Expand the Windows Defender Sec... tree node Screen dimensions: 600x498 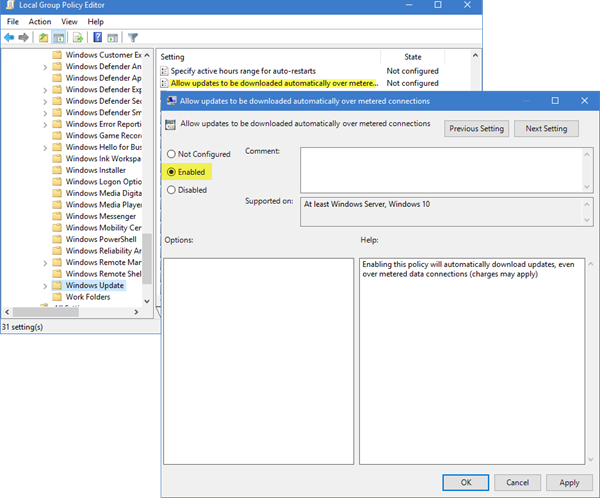coord(45,102)
